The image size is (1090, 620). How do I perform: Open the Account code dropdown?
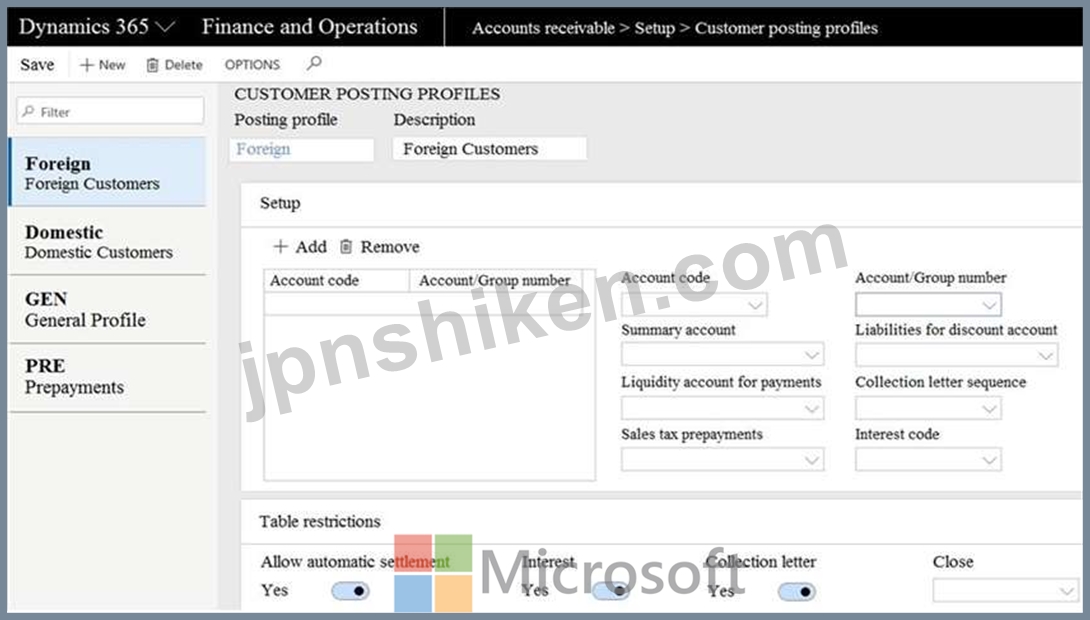point(694,304)
